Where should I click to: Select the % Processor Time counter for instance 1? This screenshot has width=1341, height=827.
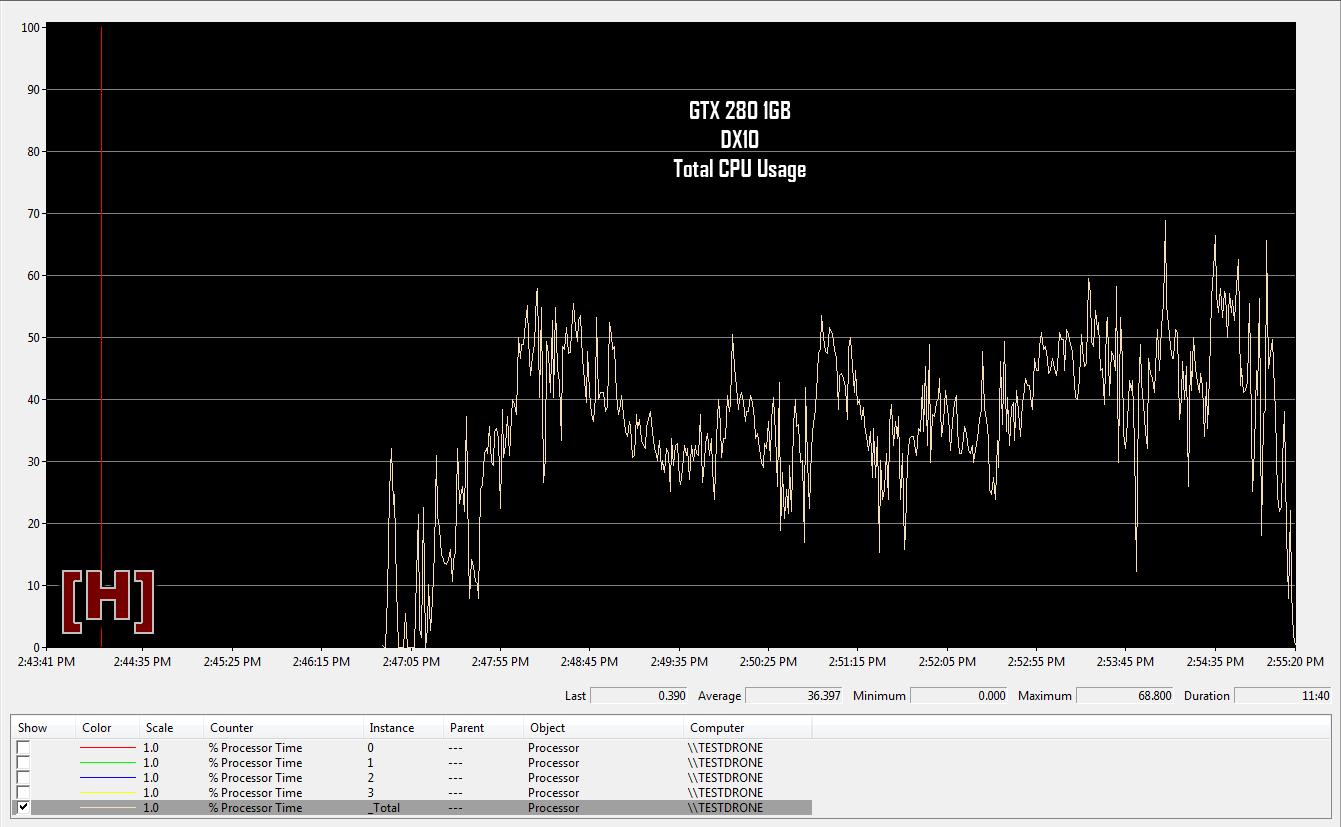tap(255, 763)
